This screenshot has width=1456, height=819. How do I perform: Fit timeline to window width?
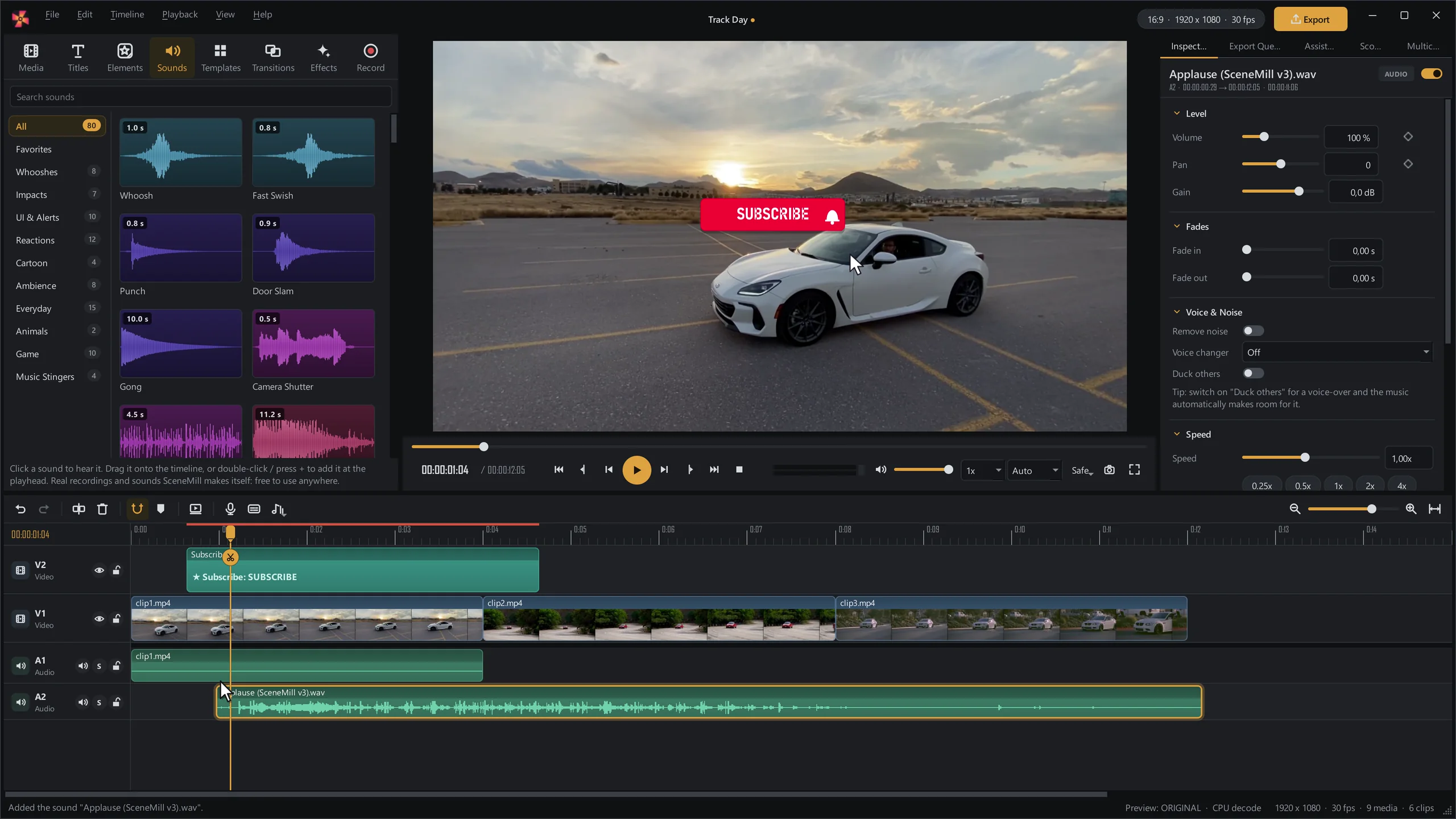(x=1435, y=509)
